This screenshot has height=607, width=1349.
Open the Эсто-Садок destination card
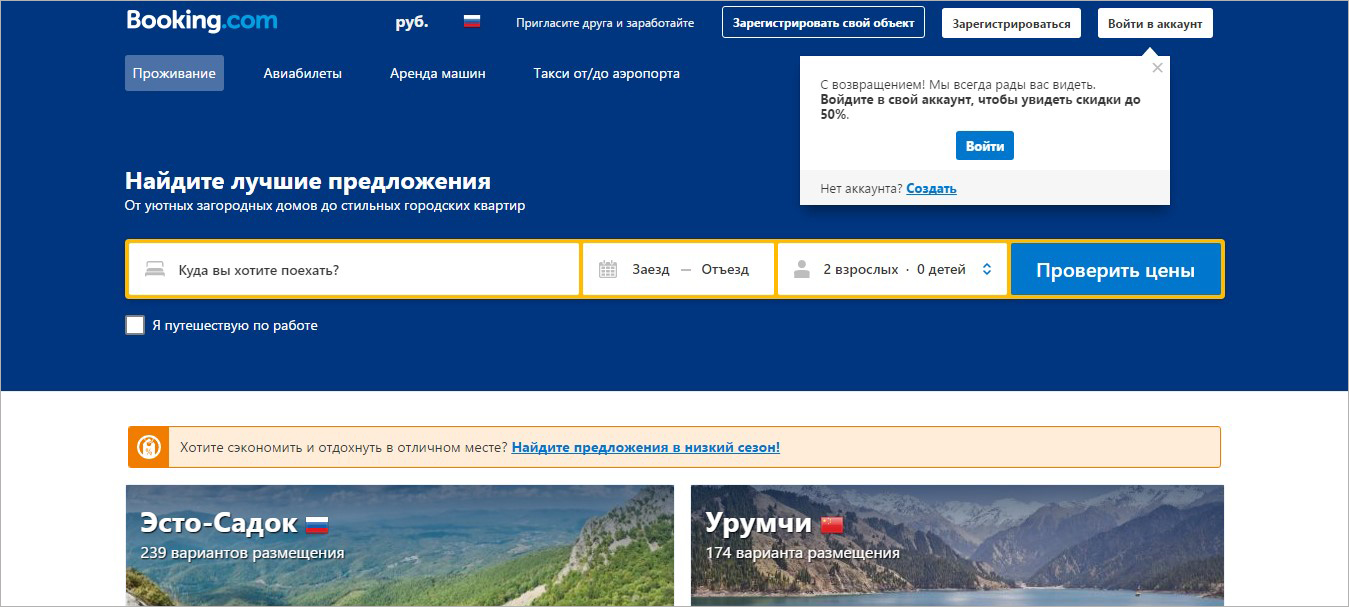[400, 545]
